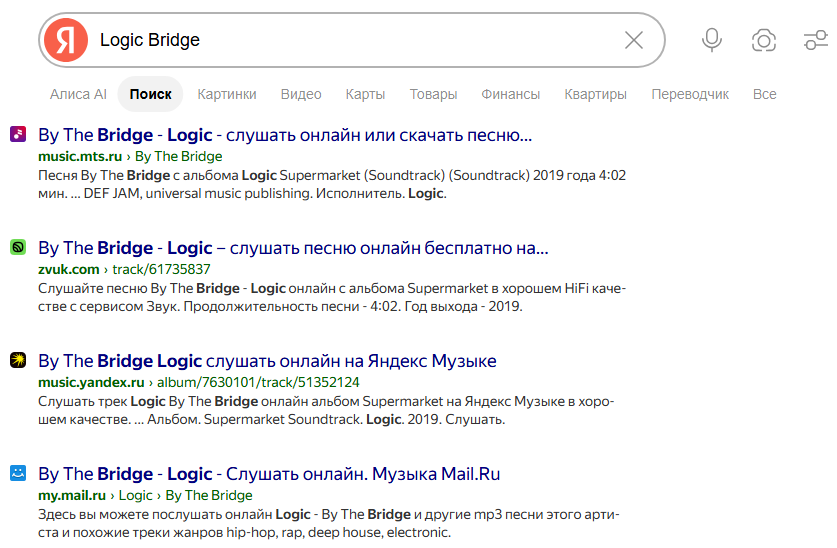Visit the zvuk.com domain link

[69, 269]
